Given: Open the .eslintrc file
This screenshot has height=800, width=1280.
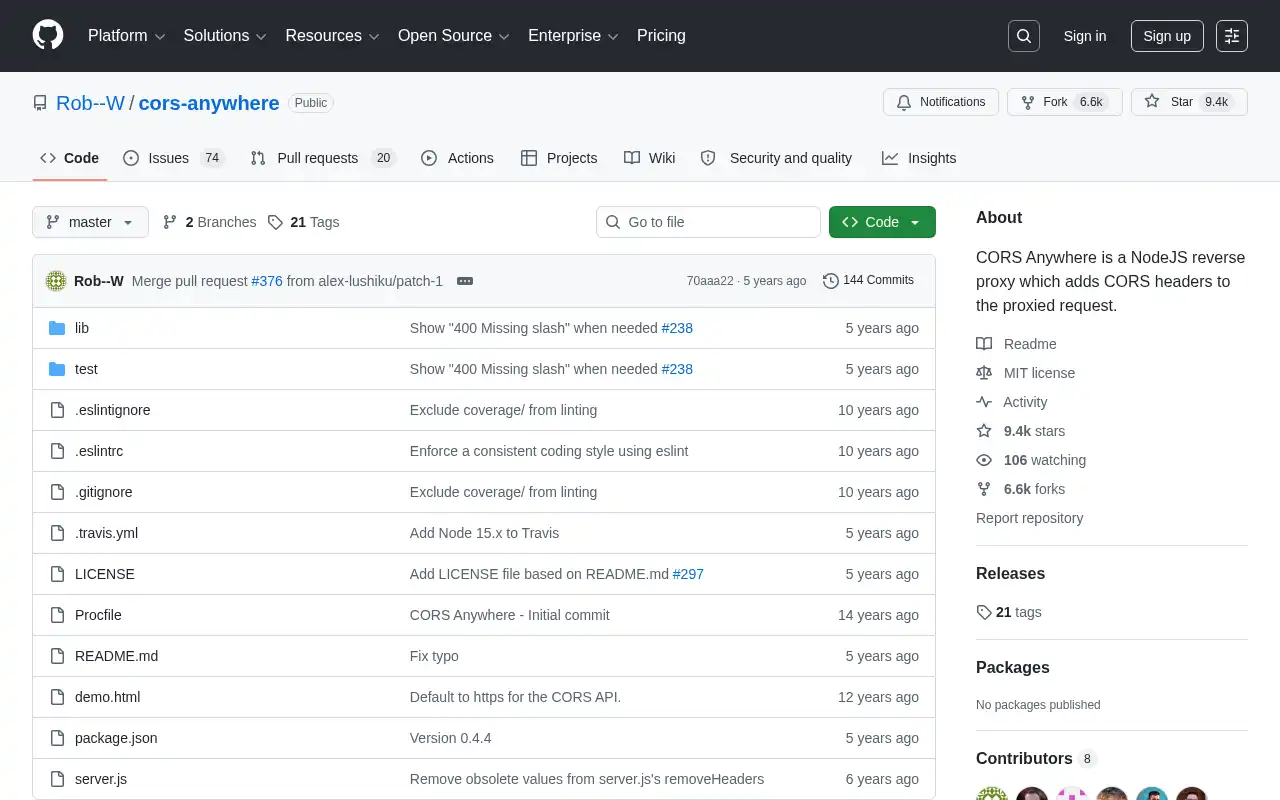Looking at the screenshot, I should point(99,451).
